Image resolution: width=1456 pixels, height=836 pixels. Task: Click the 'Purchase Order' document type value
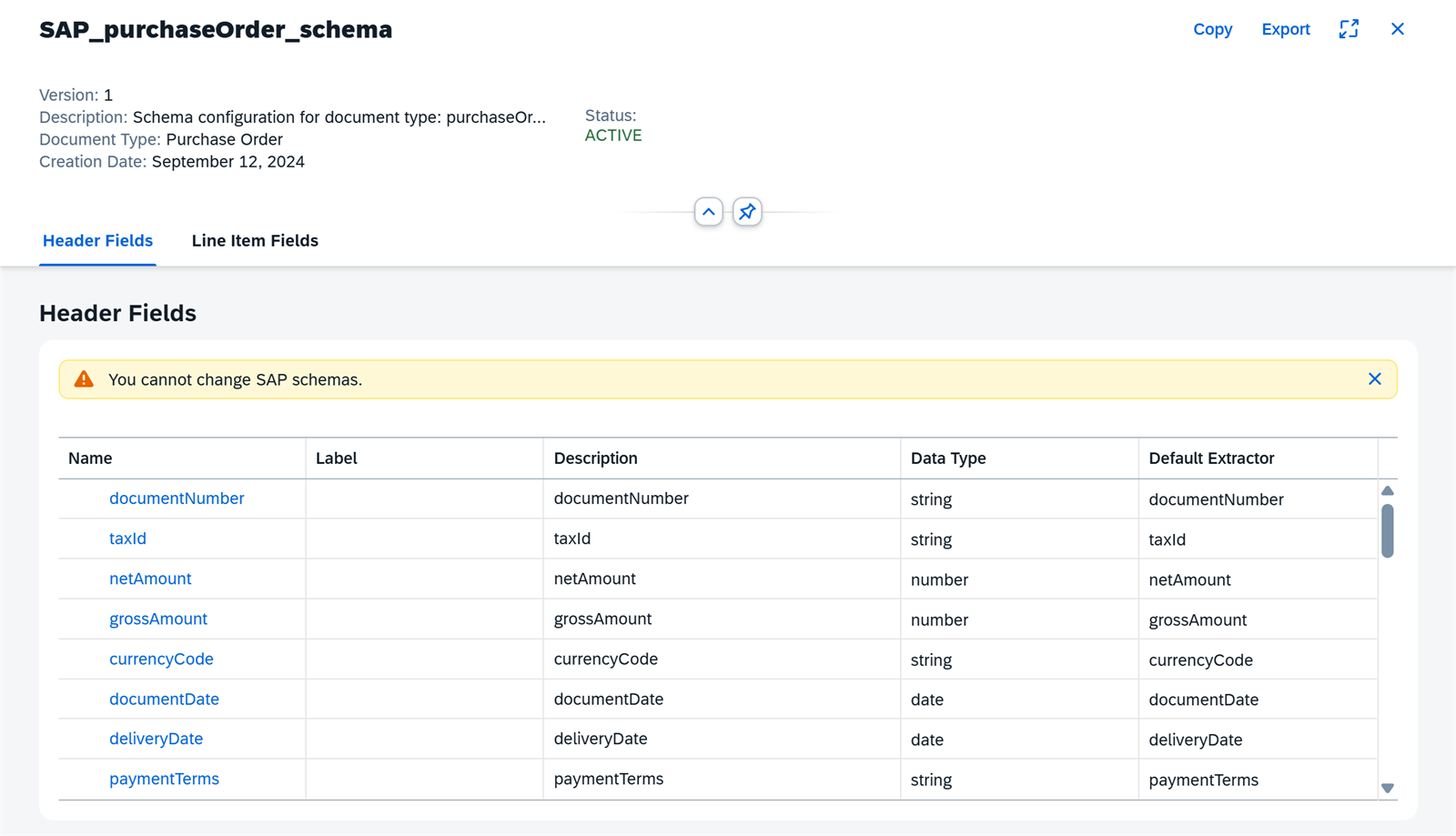click(x=224, y=139)
